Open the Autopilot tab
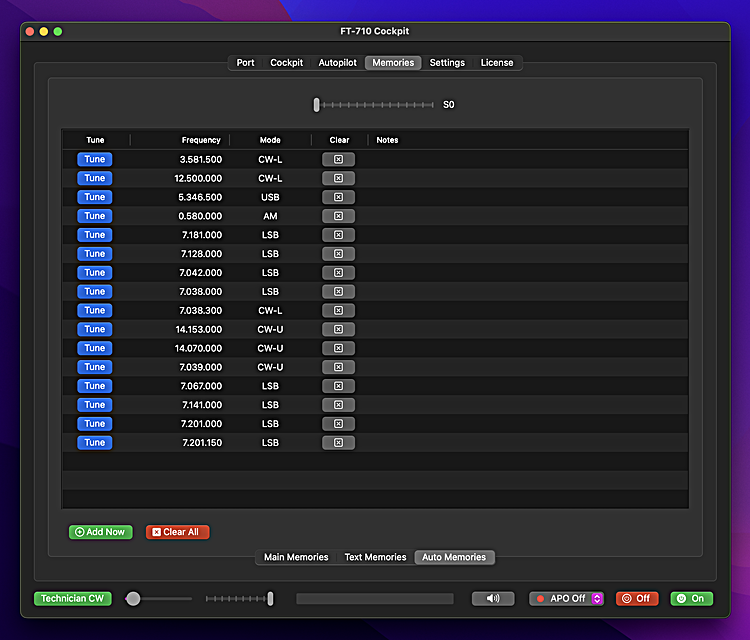 click(338, 63)
